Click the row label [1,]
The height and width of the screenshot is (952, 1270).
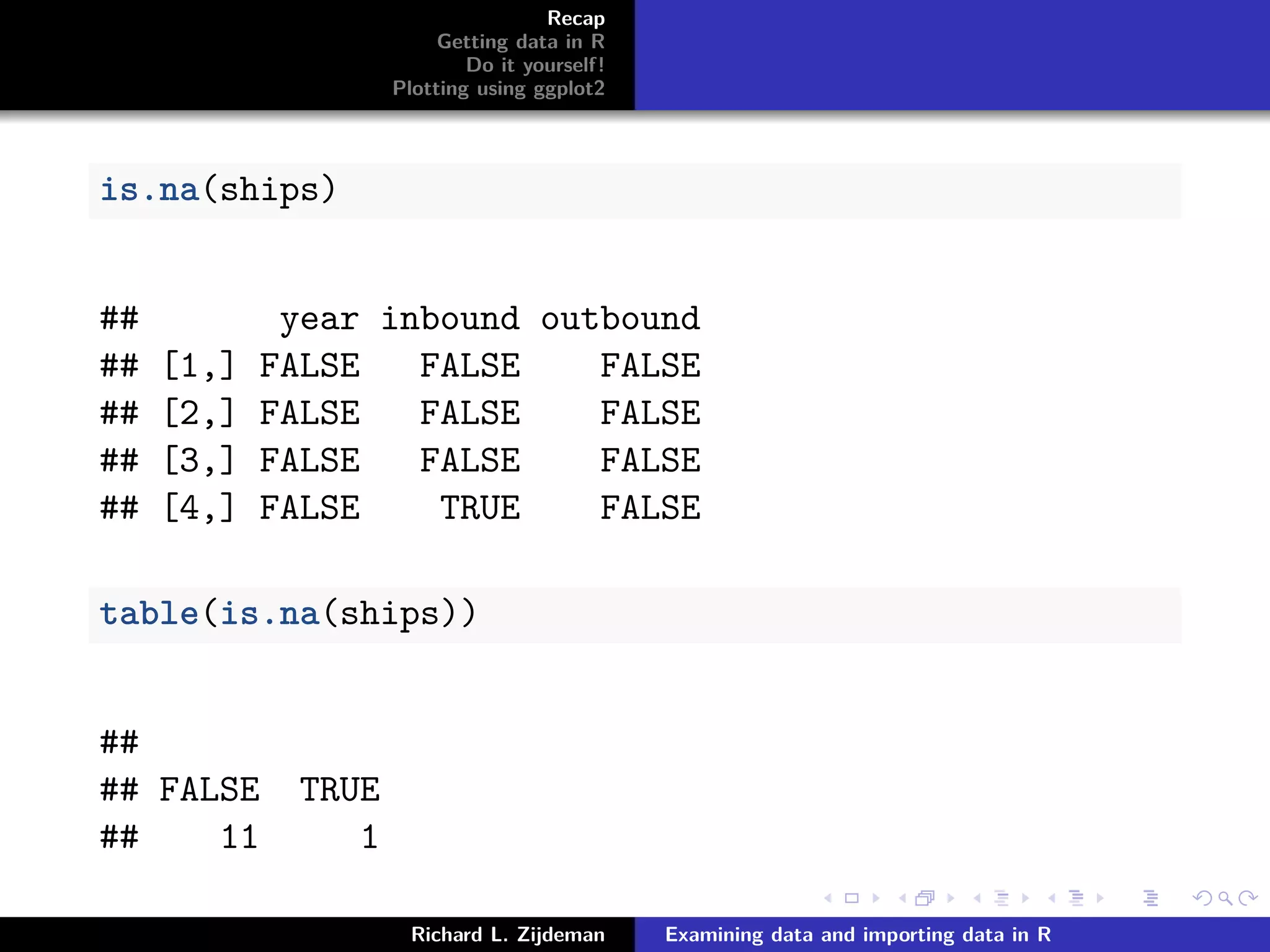[x=200, y=366]
